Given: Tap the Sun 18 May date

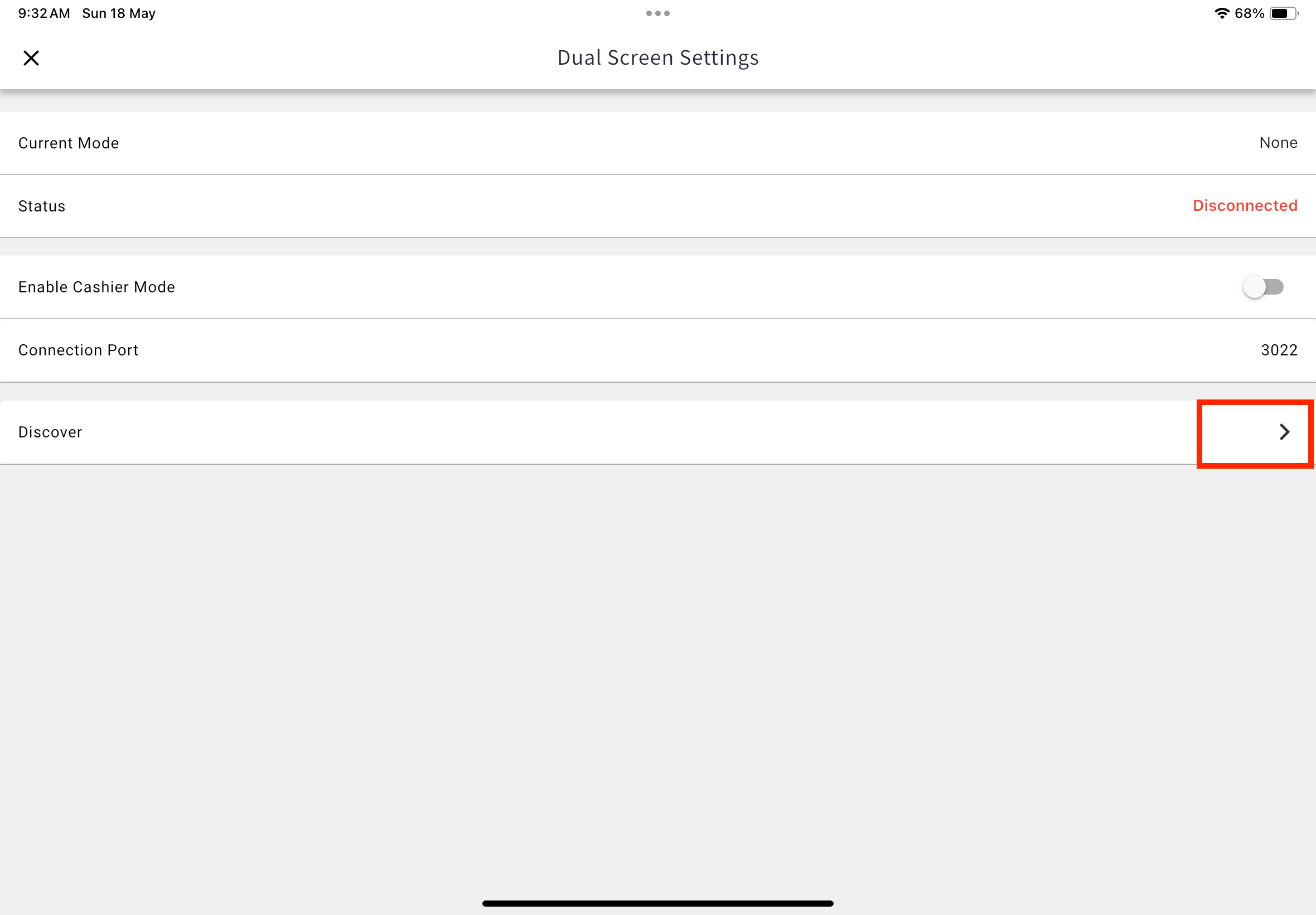Looking at the screenshot, I should pos(119,13).
